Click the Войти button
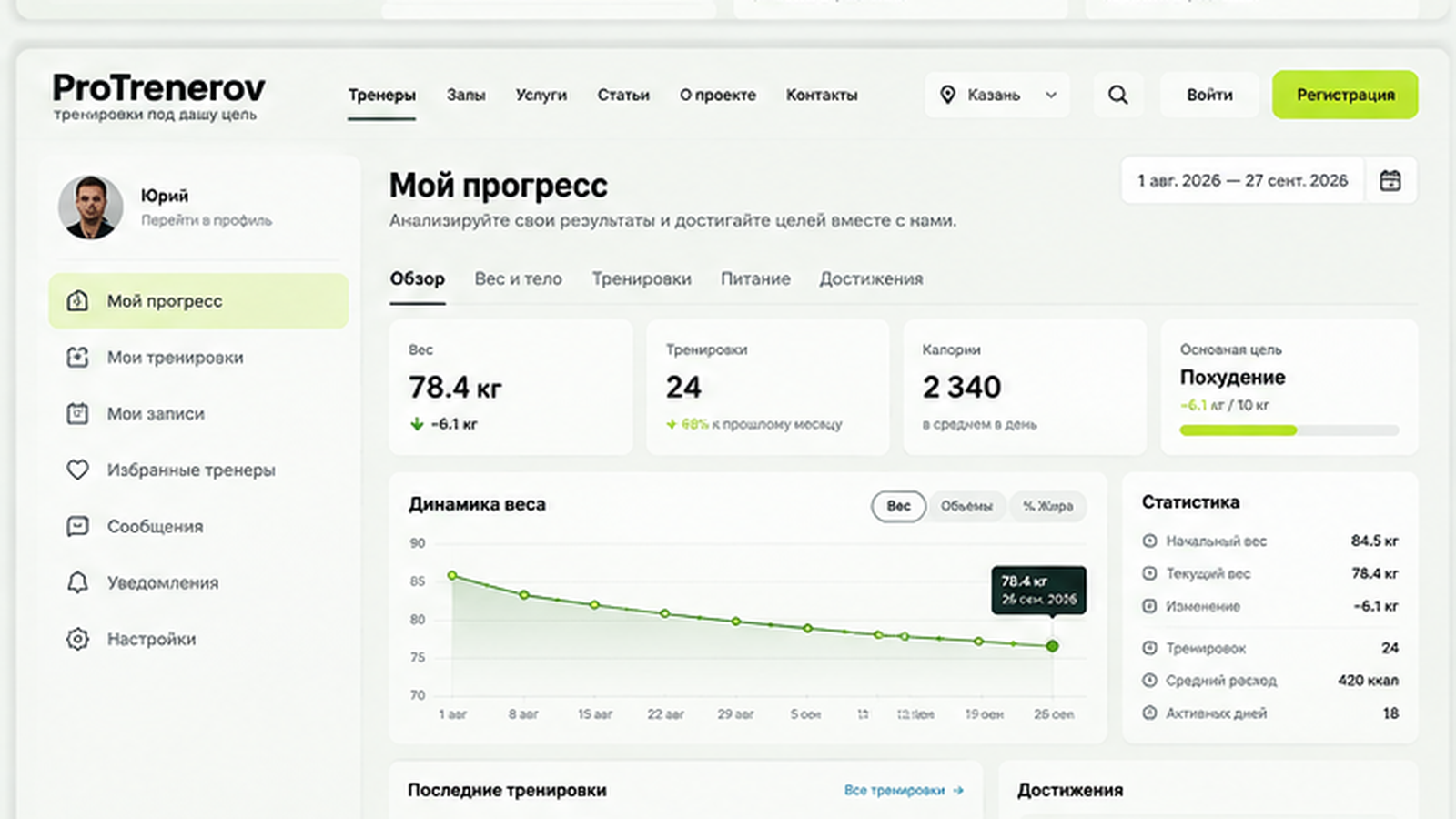The width and height of the screenshot is (1456, 819). click(1209, 95)
